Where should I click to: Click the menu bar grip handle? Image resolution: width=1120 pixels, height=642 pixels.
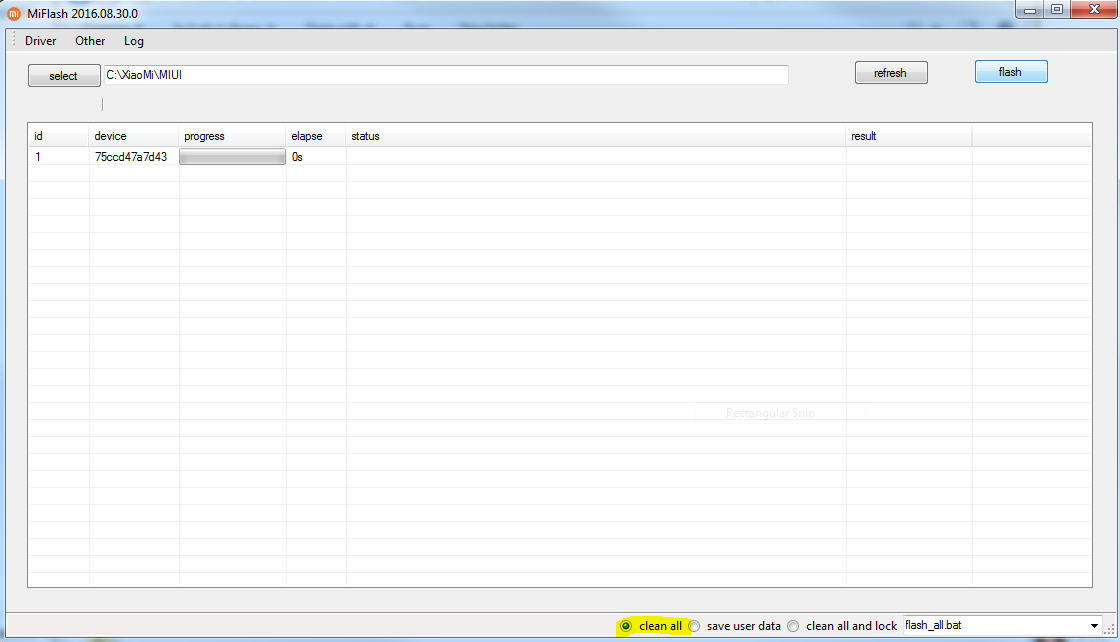14,40
